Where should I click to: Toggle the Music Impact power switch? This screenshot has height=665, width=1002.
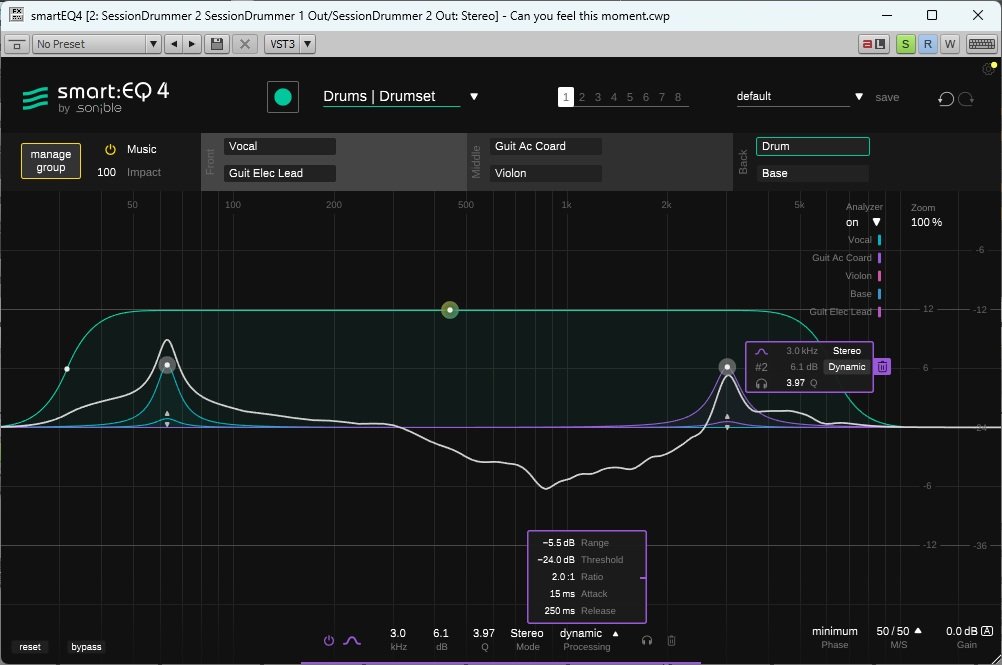click(x=108, y=148)
